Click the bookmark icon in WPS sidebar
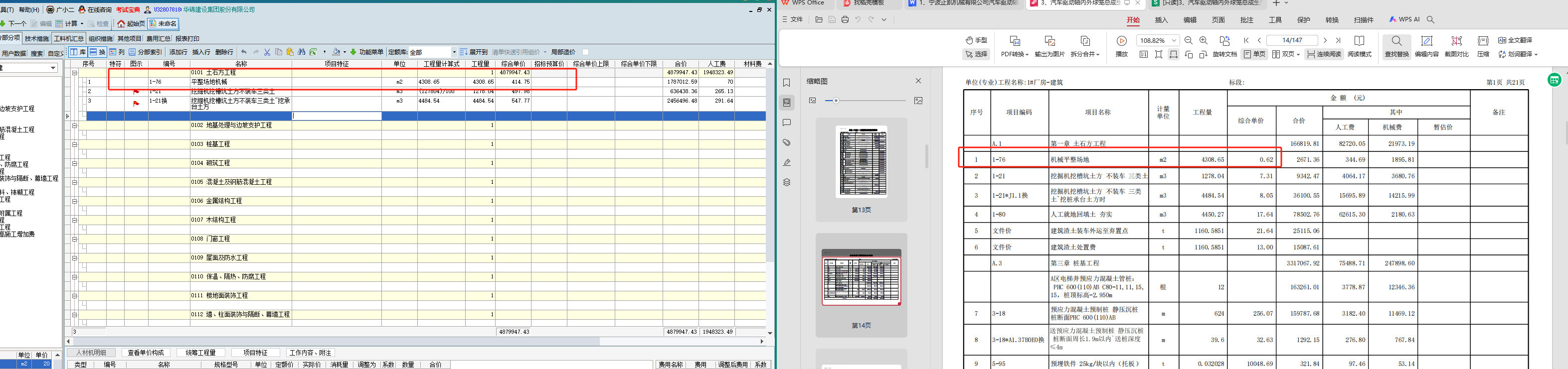 coord(786,83)
